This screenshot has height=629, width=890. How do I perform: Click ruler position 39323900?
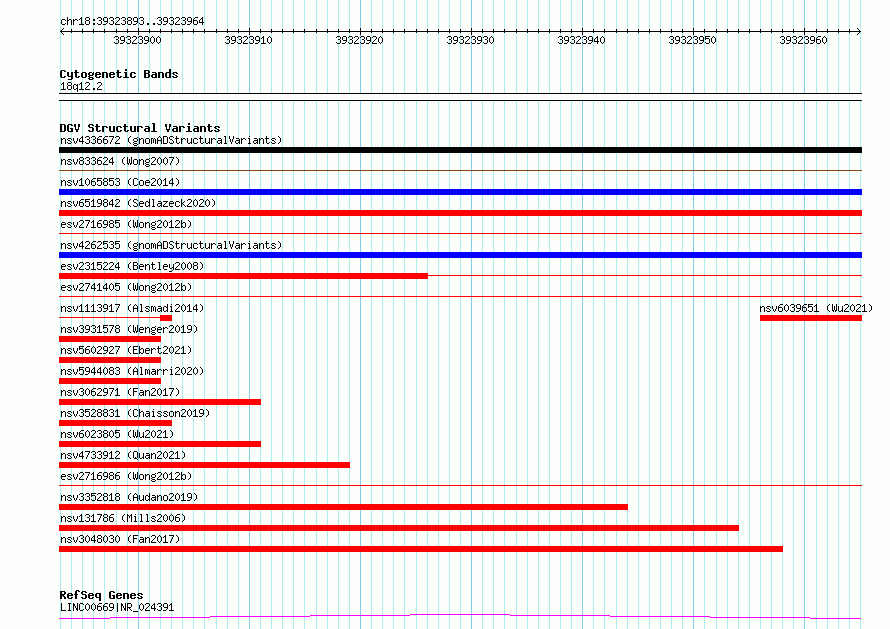(x=137, y=40)
